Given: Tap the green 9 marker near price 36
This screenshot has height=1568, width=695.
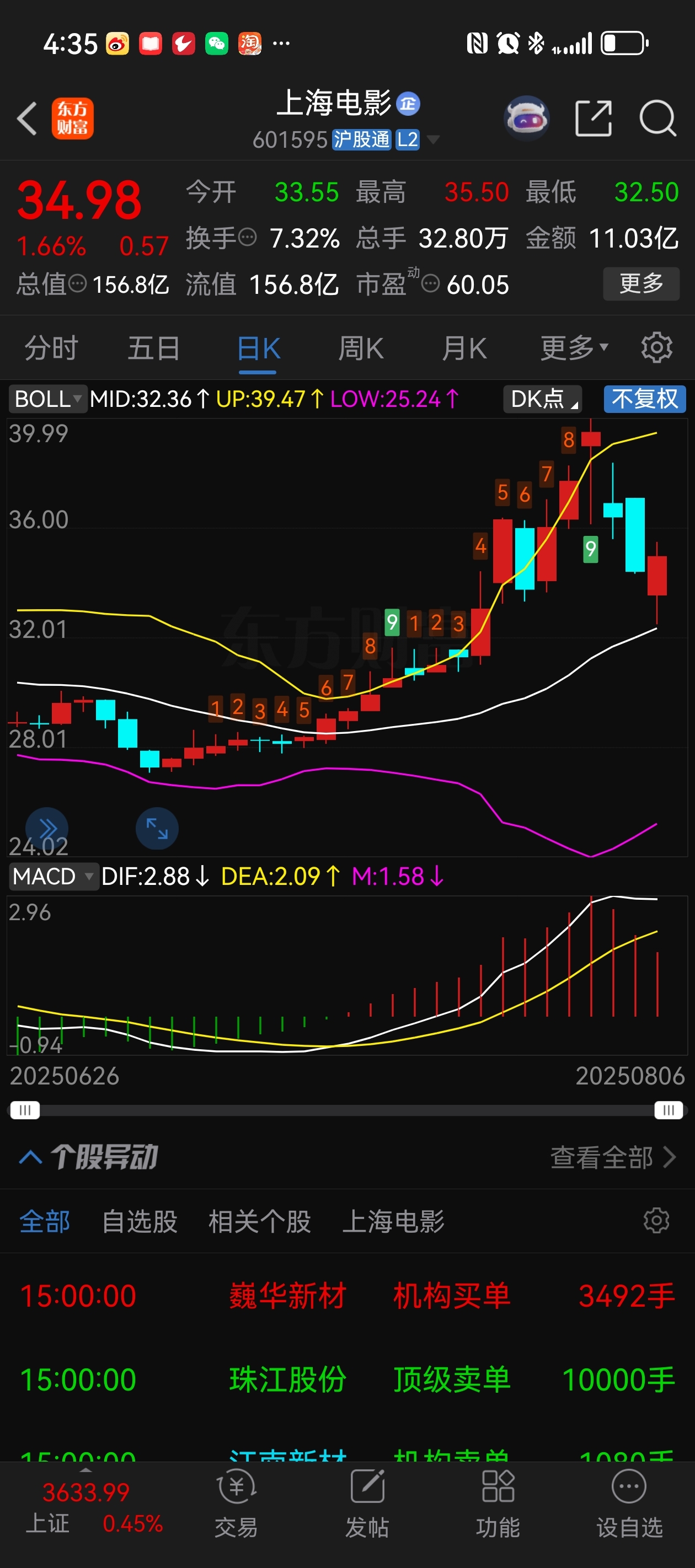Looking at the screenshot, I should [x=590, y=549].
